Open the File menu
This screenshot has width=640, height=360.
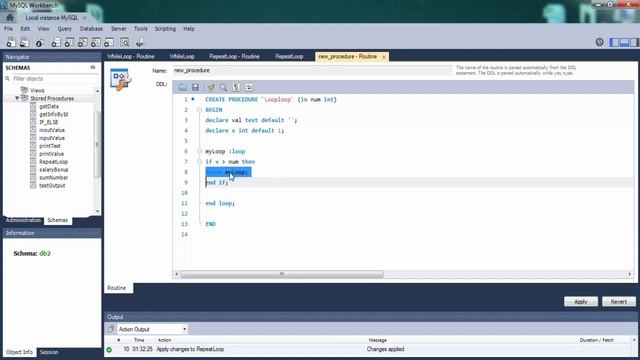click(8, 29)
